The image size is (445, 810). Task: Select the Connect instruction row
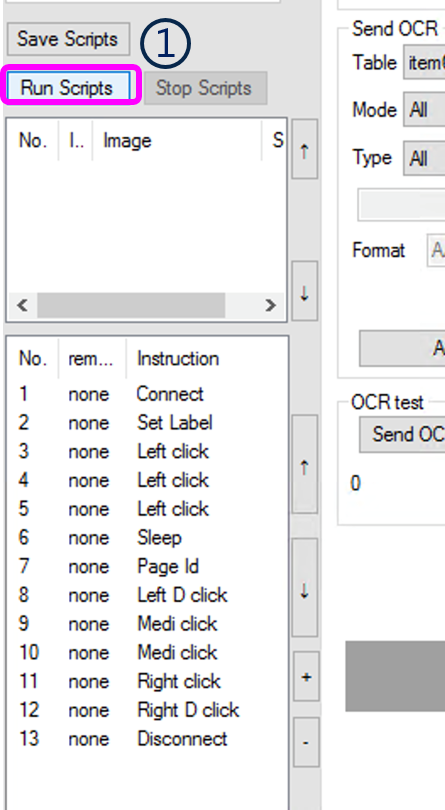pos(147,394)
